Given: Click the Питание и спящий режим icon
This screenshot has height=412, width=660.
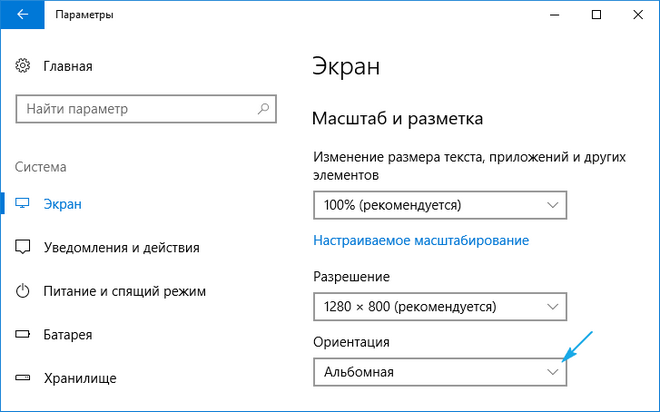Looking at the screenshot, I should (x=24, y=291).
